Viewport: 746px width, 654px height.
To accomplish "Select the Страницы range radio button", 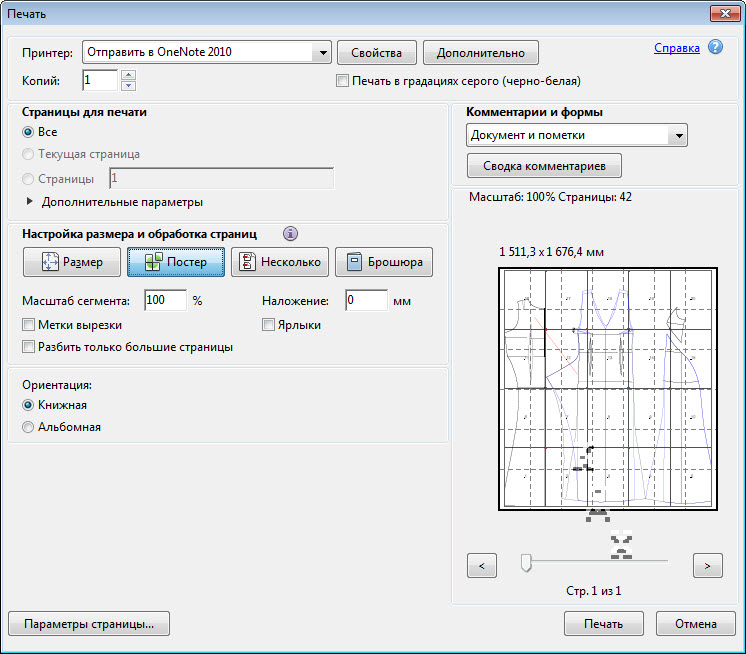I will pos(28,179).
